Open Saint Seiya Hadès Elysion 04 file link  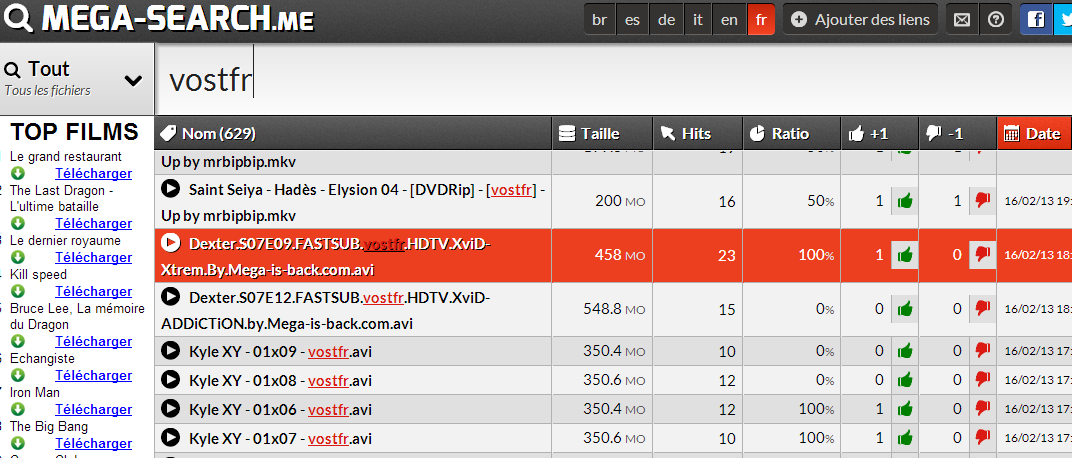point(353,202)
